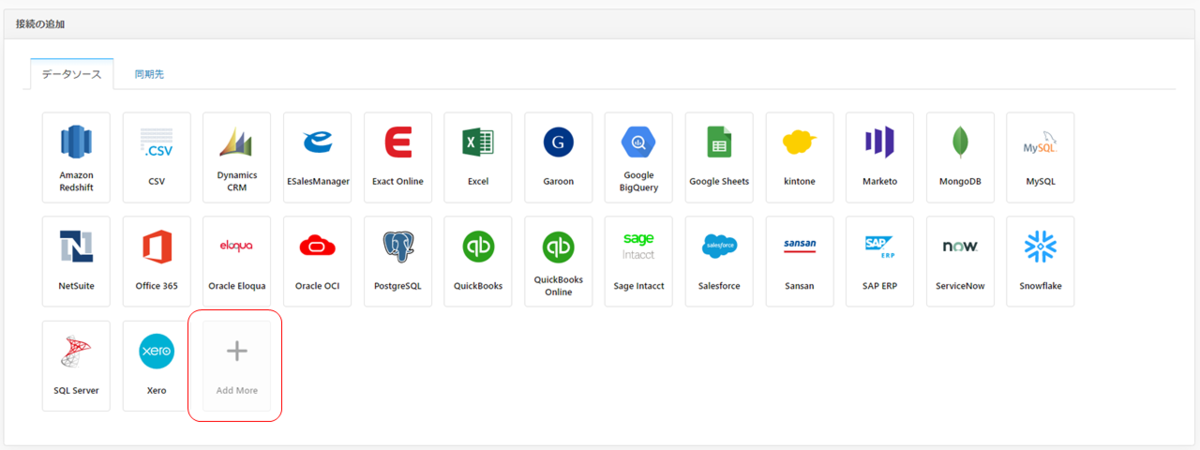This screenshot has width=1200, height=450.
Task: Add a Salesforce connection
Action: click(x=719, y=261)
